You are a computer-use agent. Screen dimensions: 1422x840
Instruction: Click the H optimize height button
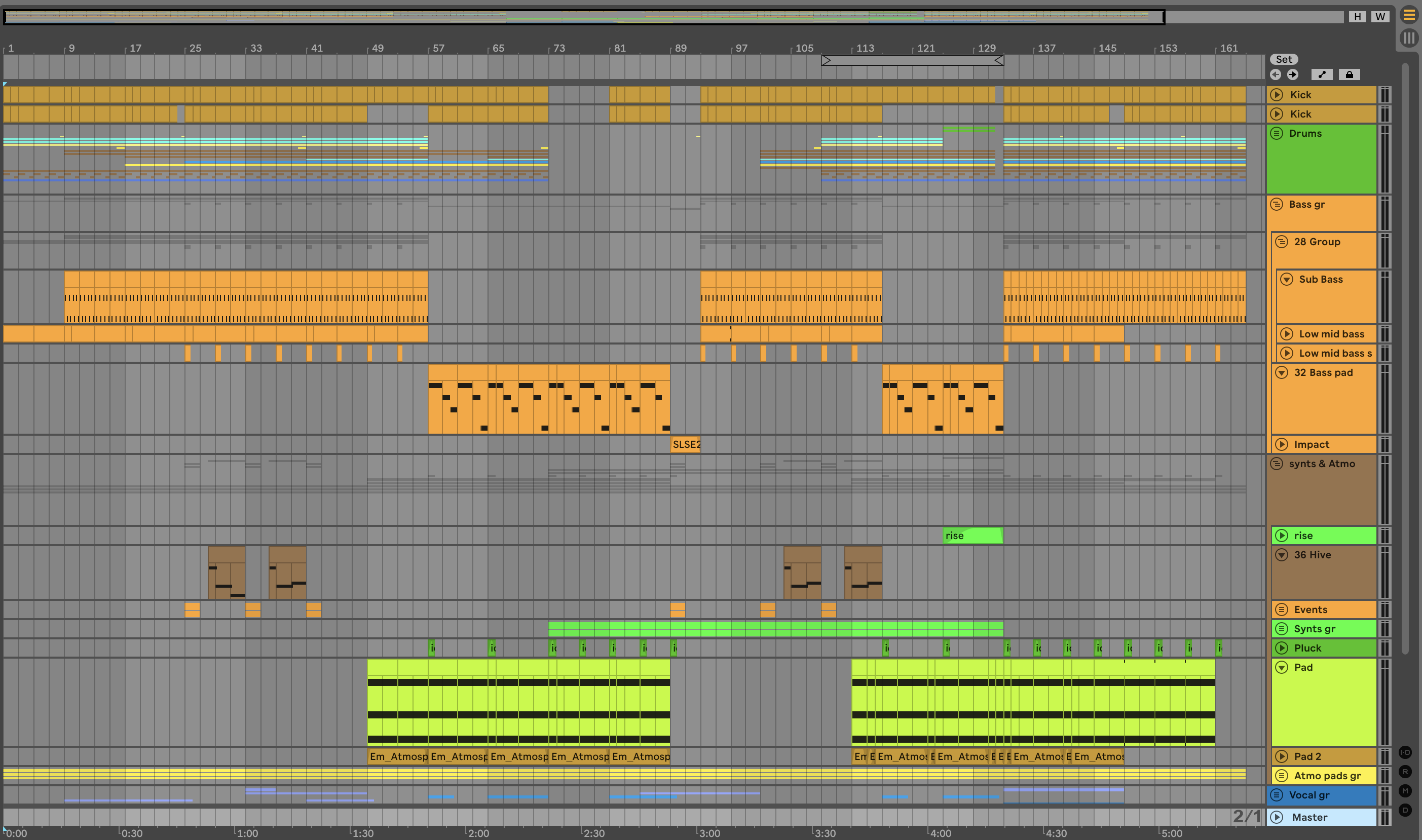1357,16
